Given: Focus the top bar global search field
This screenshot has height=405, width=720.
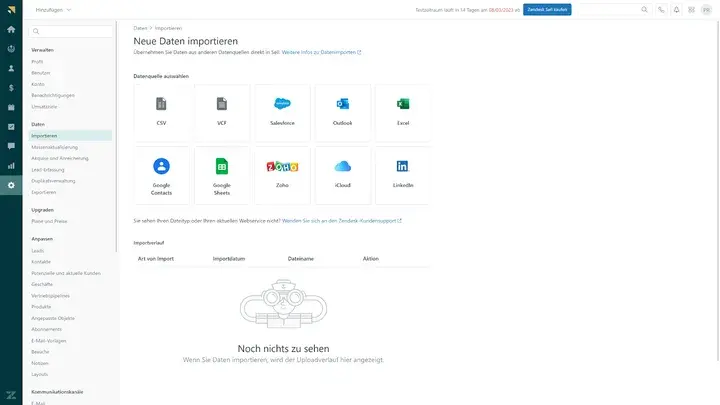Looking at the screenshot, I should pyautogui.click(x=614, y=10).
